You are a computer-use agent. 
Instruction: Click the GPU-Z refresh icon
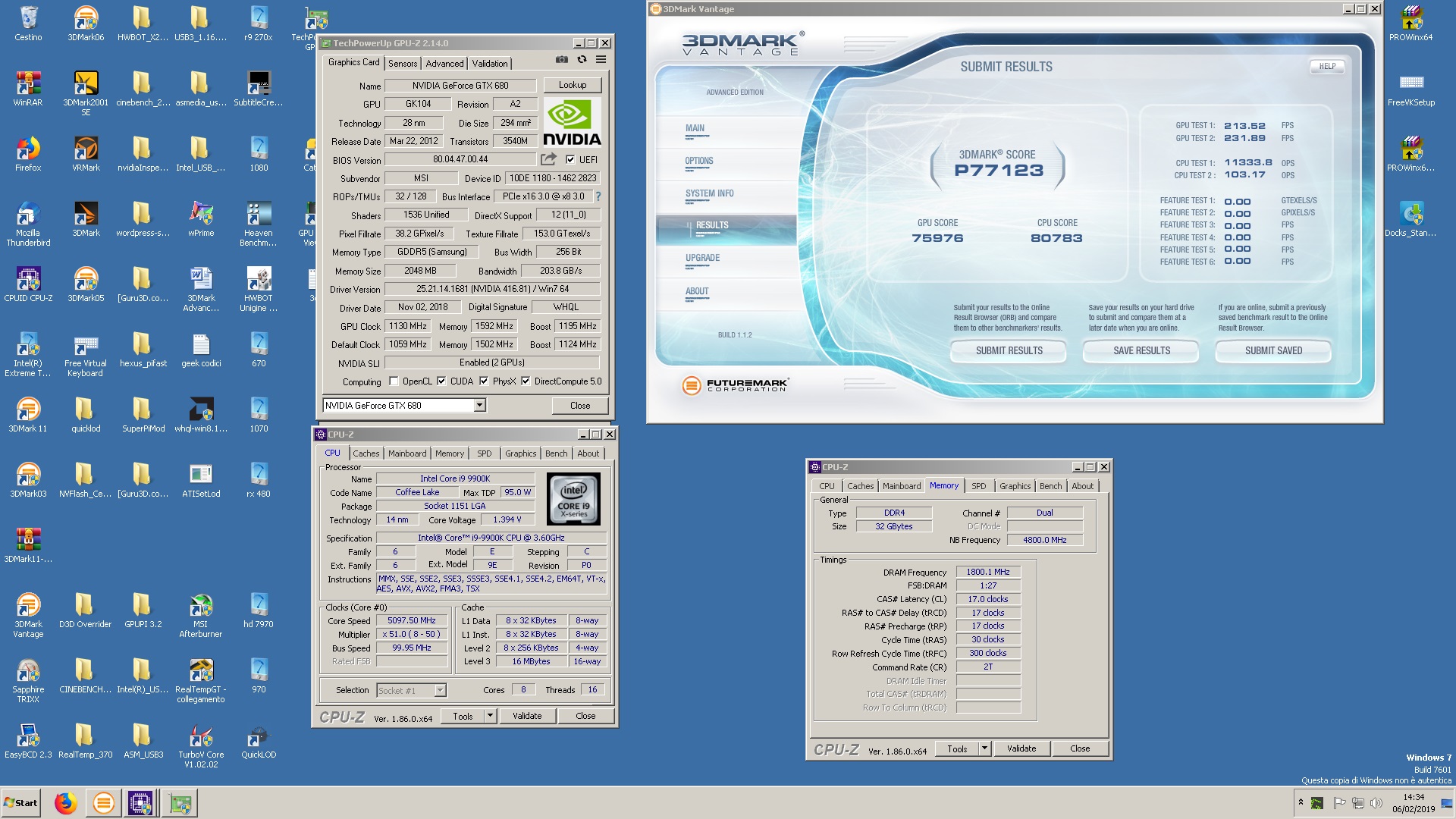point(582,60)
